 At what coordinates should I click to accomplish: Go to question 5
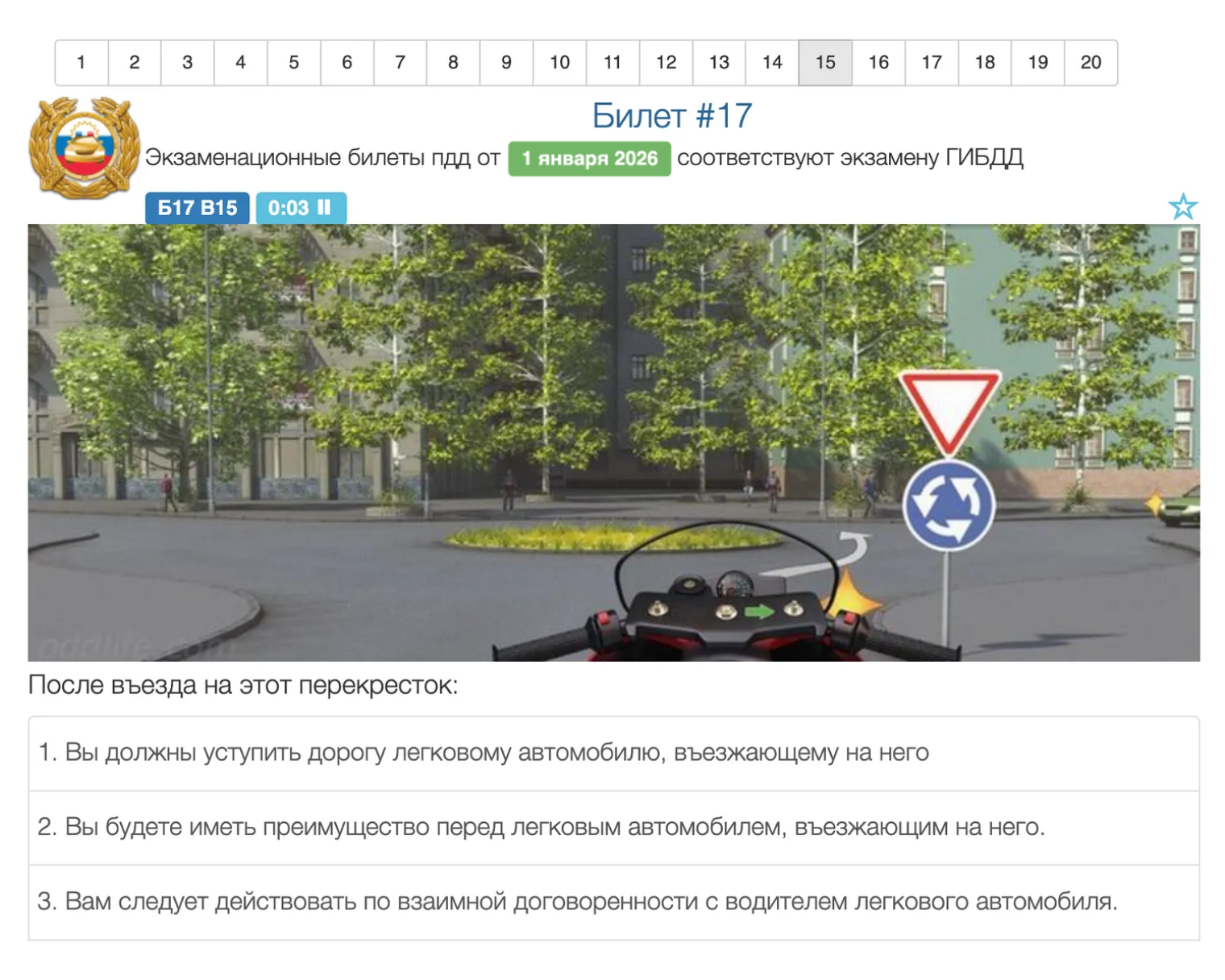click(293, 62)
